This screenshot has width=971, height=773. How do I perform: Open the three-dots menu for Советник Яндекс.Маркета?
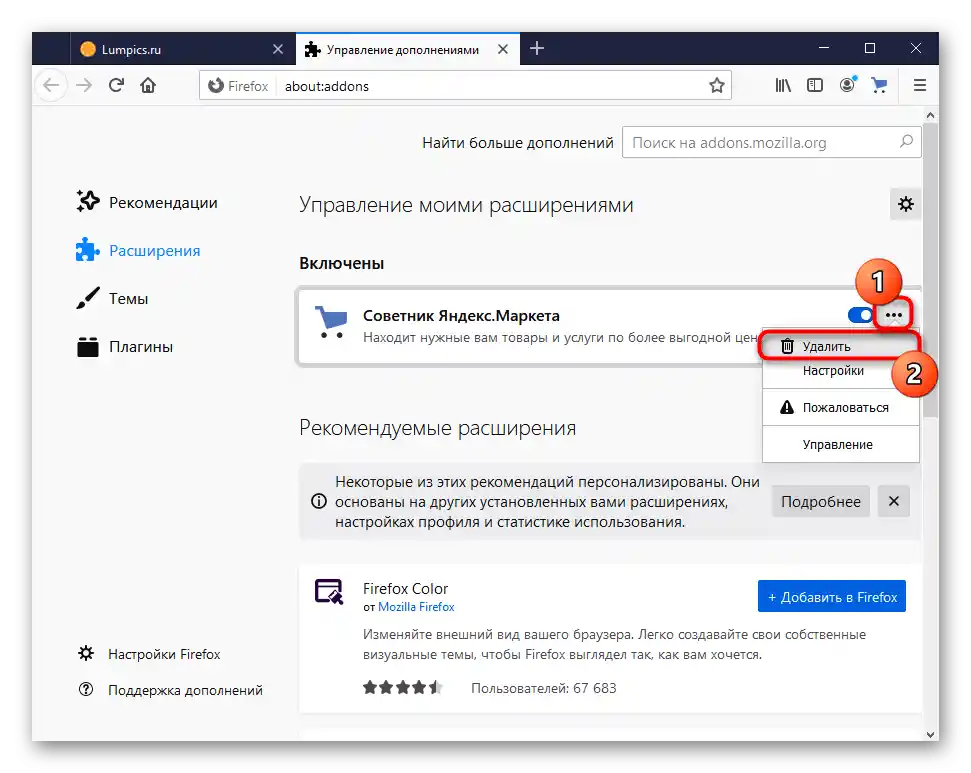click(x=893, y=315)
